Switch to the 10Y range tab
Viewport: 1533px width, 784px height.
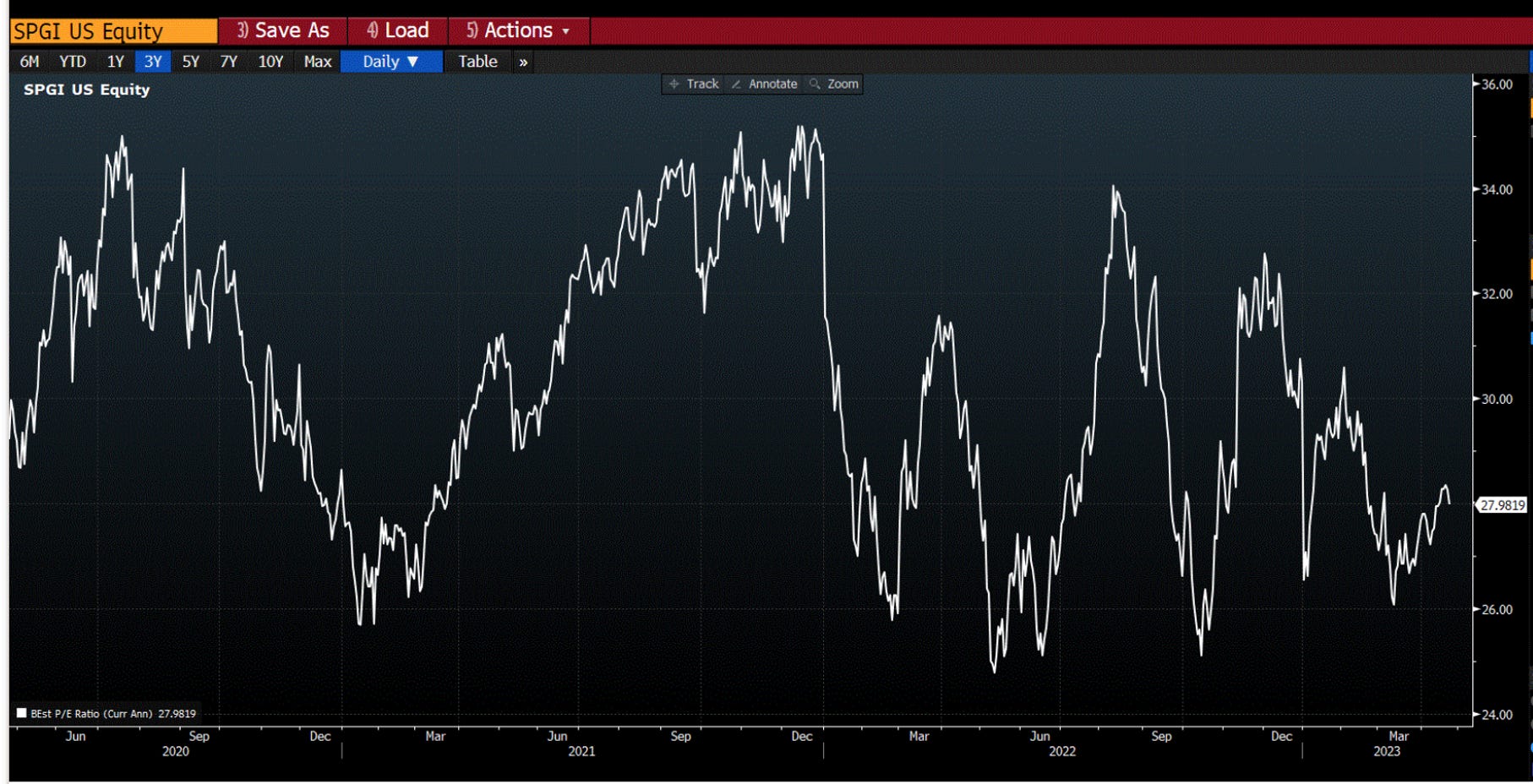tap(270, 61)
